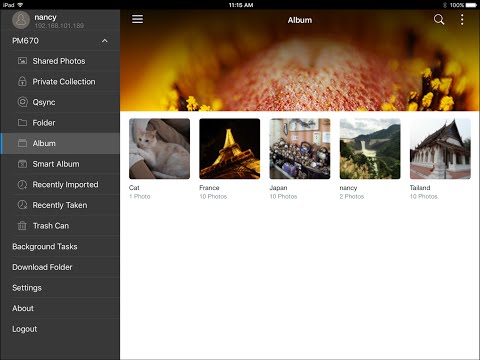This screenshot has height=360, width=480.
Task: Open the three-dot overflow menu
Action: [x=462, y=20]
